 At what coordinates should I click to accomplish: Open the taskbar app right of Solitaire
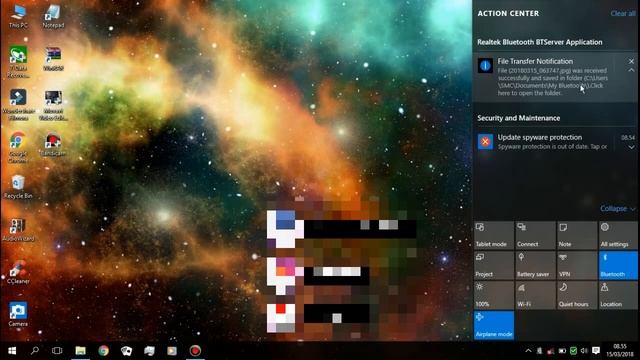click(149, 351)
